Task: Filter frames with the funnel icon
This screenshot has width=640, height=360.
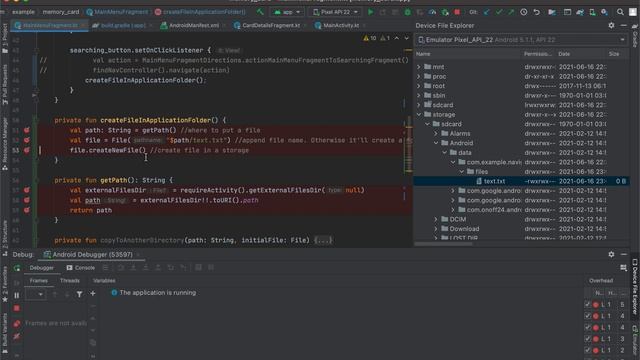Action: point(80,294)
